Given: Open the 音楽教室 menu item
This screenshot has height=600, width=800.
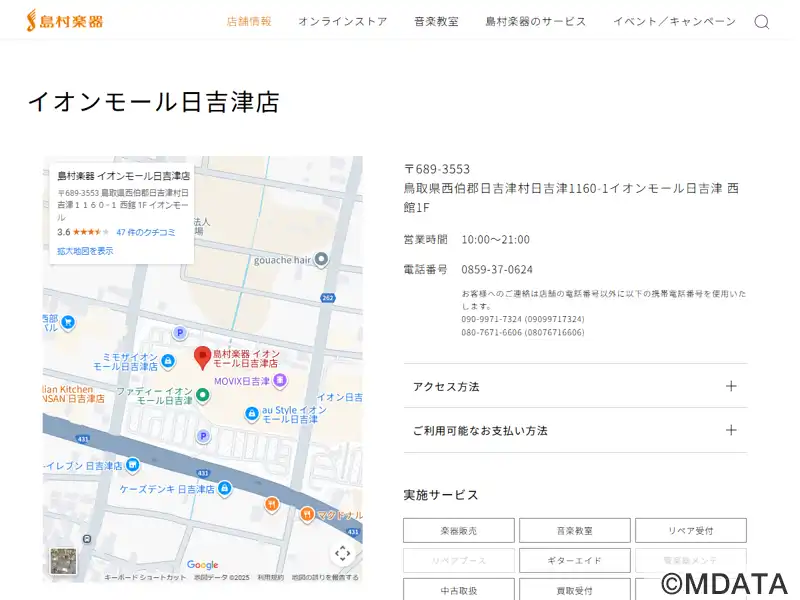Looking at the screenshot, I should (436, 21).
